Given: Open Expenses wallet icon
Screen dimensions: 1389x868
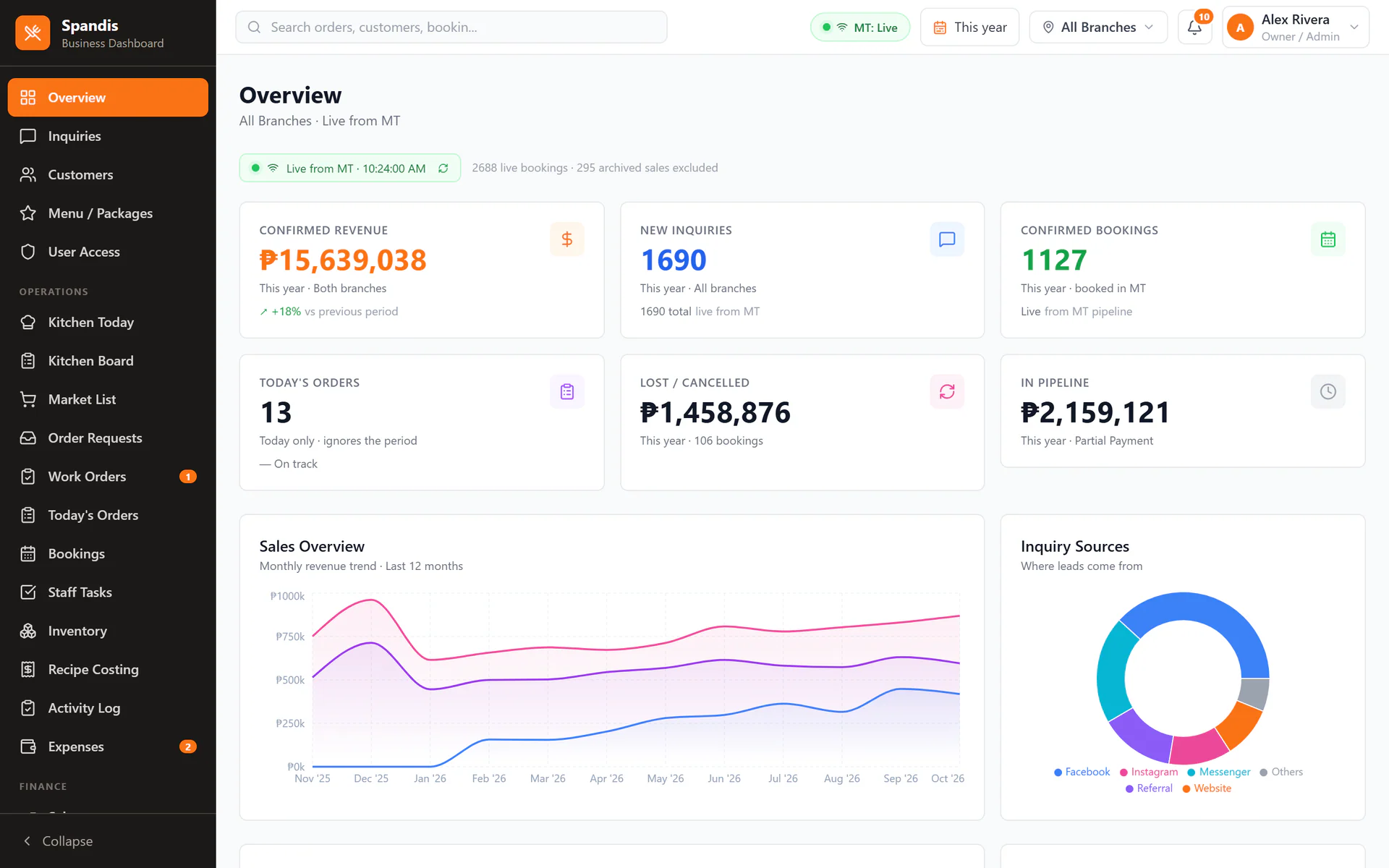Looking at the screenshot, I should pyautogui.click(x=28, y=746).
